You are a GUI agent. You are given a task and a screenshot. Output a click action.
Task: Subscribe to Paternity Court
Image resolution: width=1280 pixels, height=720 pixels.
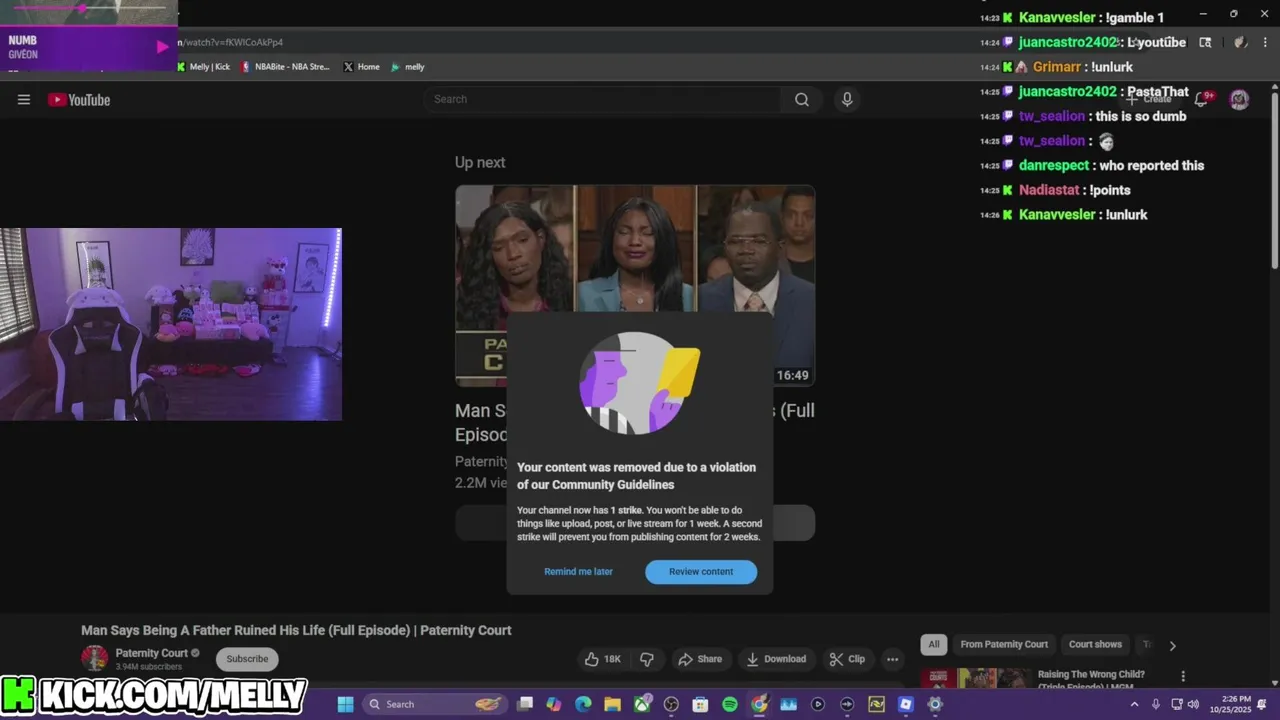(x=247, y=659)
